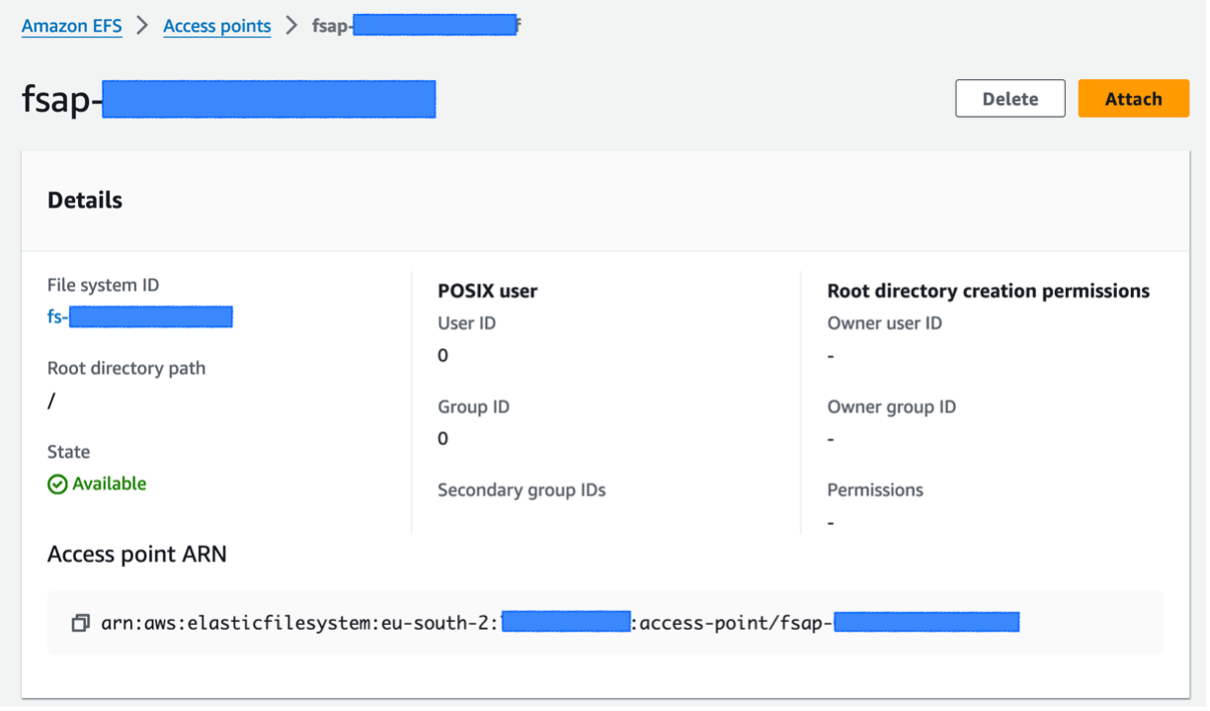
Task: Click the Permissions label
Action: coord(875,490)
